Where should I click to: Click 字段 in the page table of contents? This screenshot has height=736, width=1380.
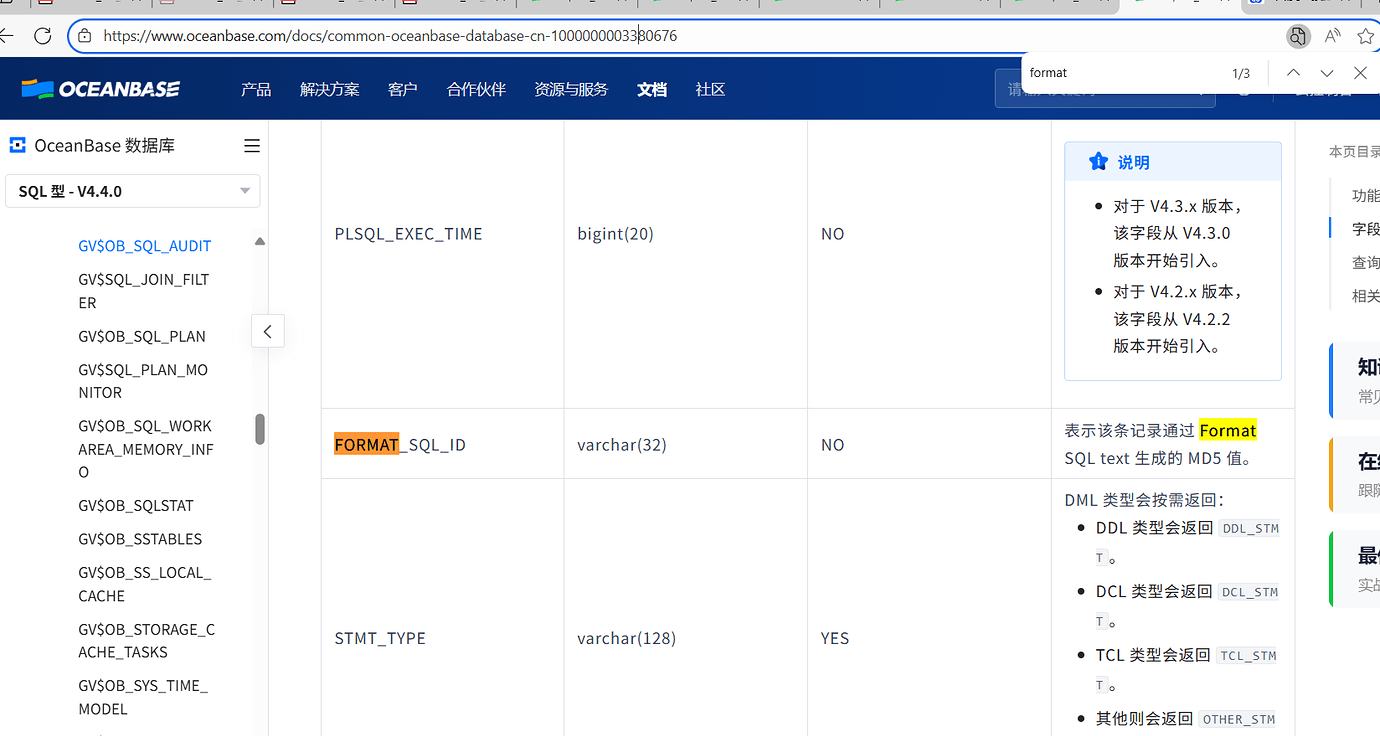tap(1362, 228)
